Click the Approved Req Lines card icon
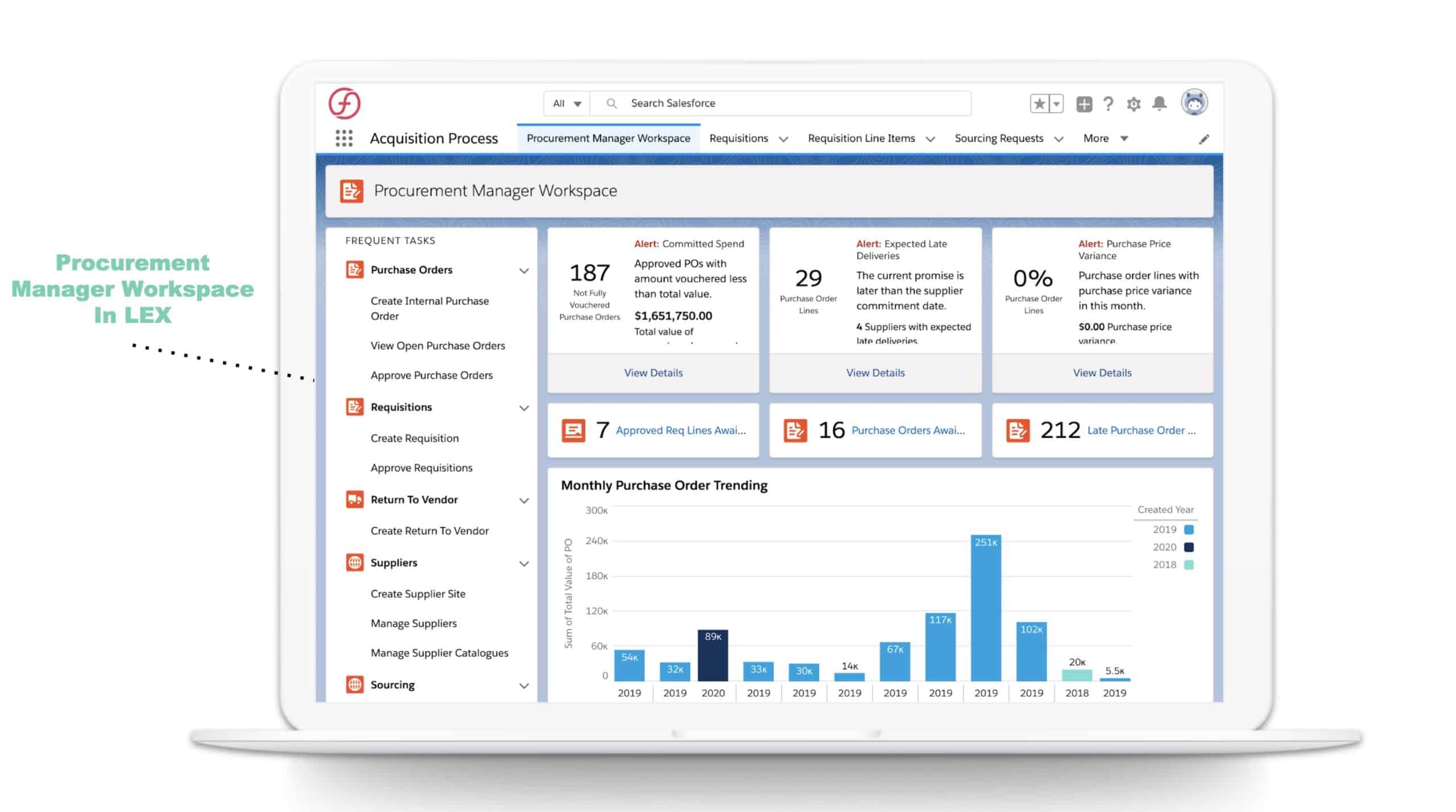 point(574,430)
